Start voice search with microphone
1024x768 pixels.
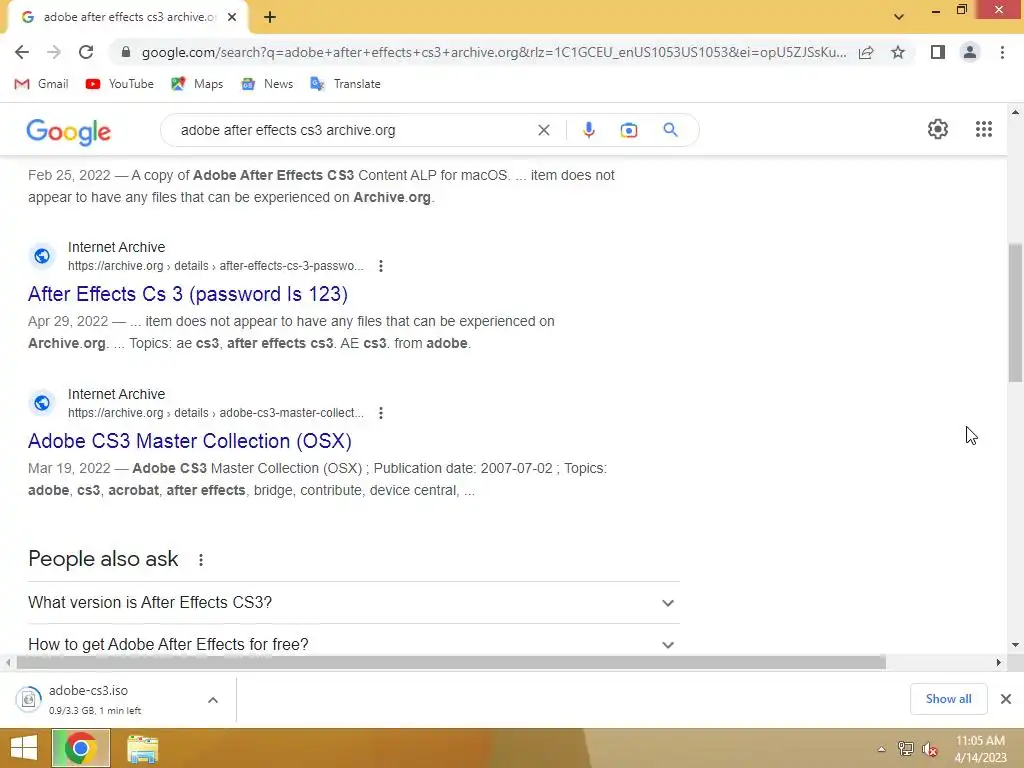click(x=588, y=130)
